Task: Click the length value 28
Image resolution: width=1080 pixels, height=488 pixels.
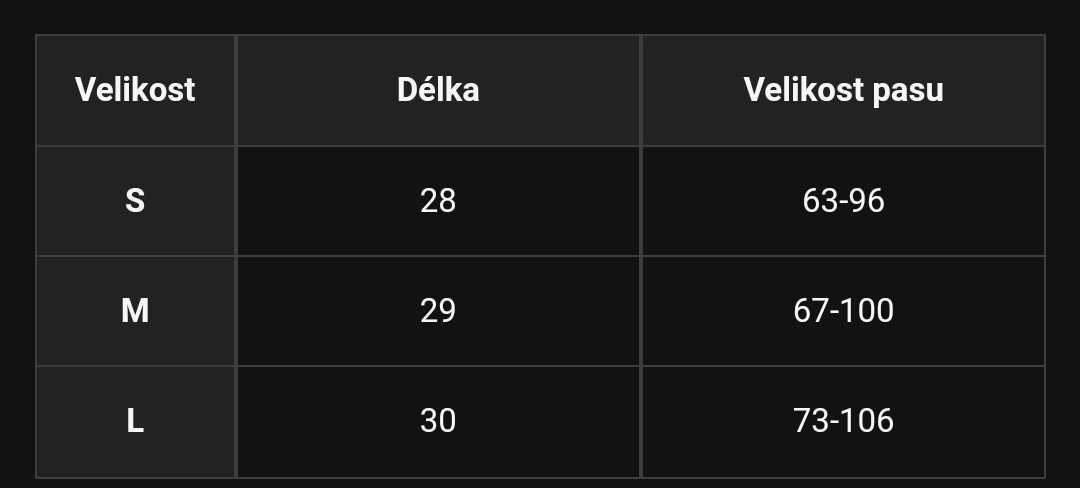Action: click(438, 201)
